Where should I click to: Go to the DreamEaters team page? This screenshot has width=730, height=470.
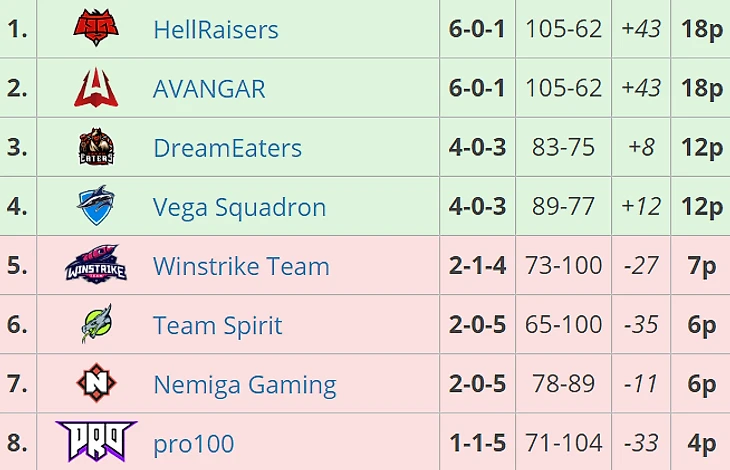(227, 148)
